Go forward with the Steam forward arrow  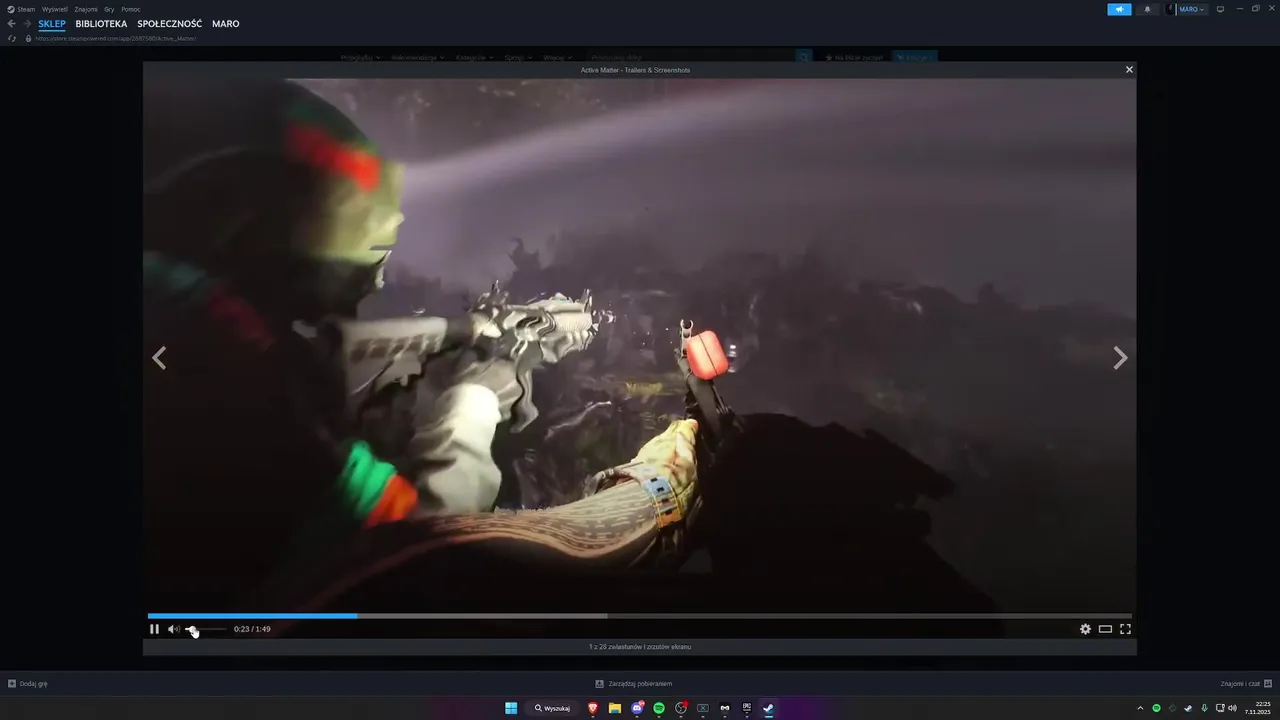tap(27, 24)
